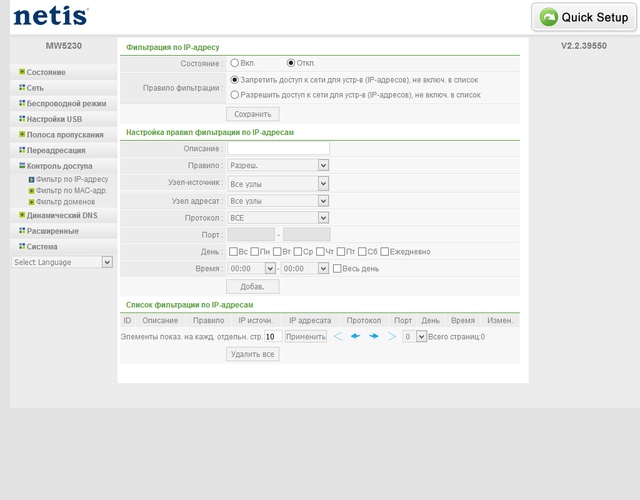The height and width of the screenshot is (500, 640).
Task: Click the Добав. button
Action: 253,287
